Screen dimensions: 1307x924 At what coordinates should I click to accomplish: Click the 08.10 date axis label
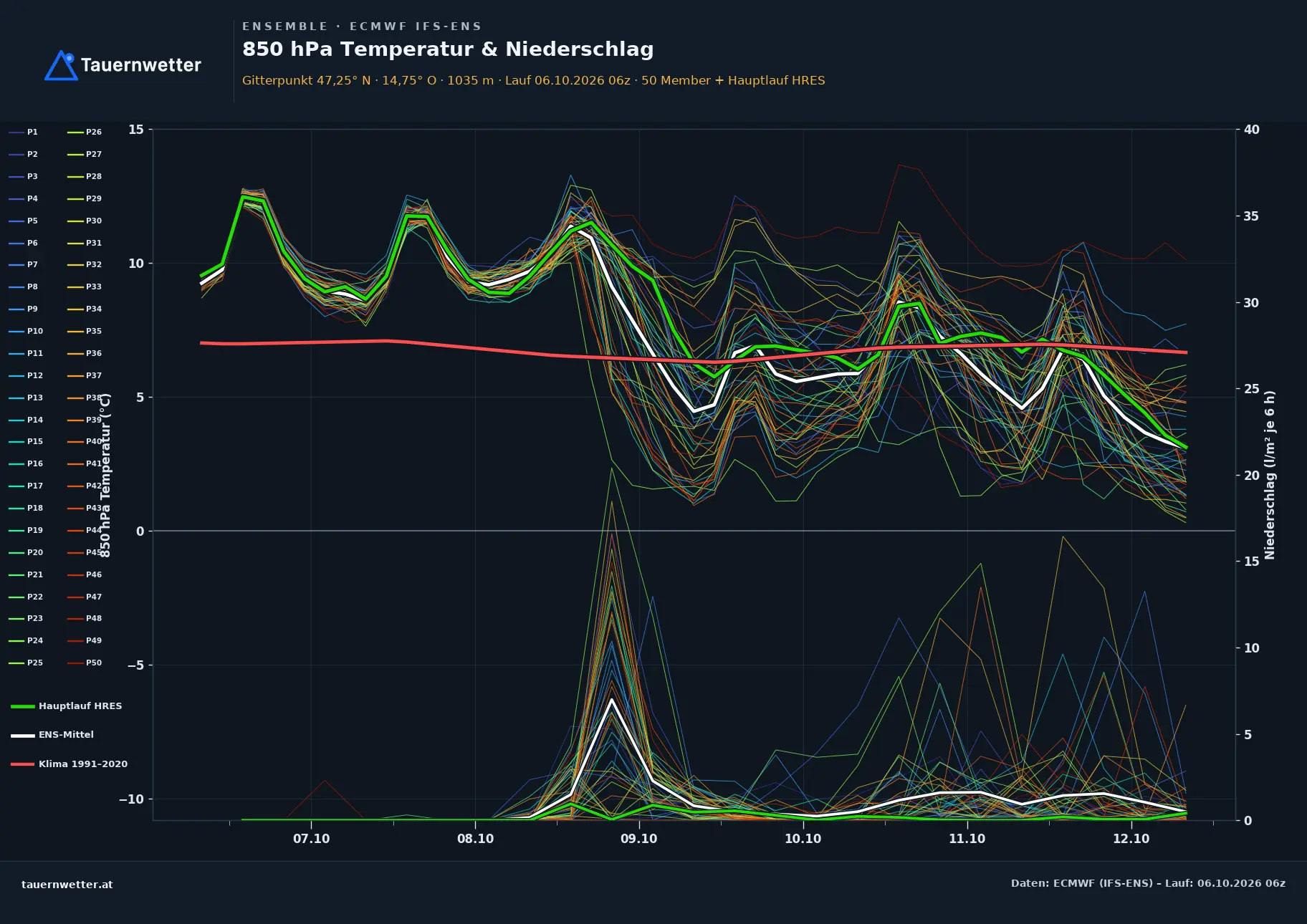tap(475, 839)
